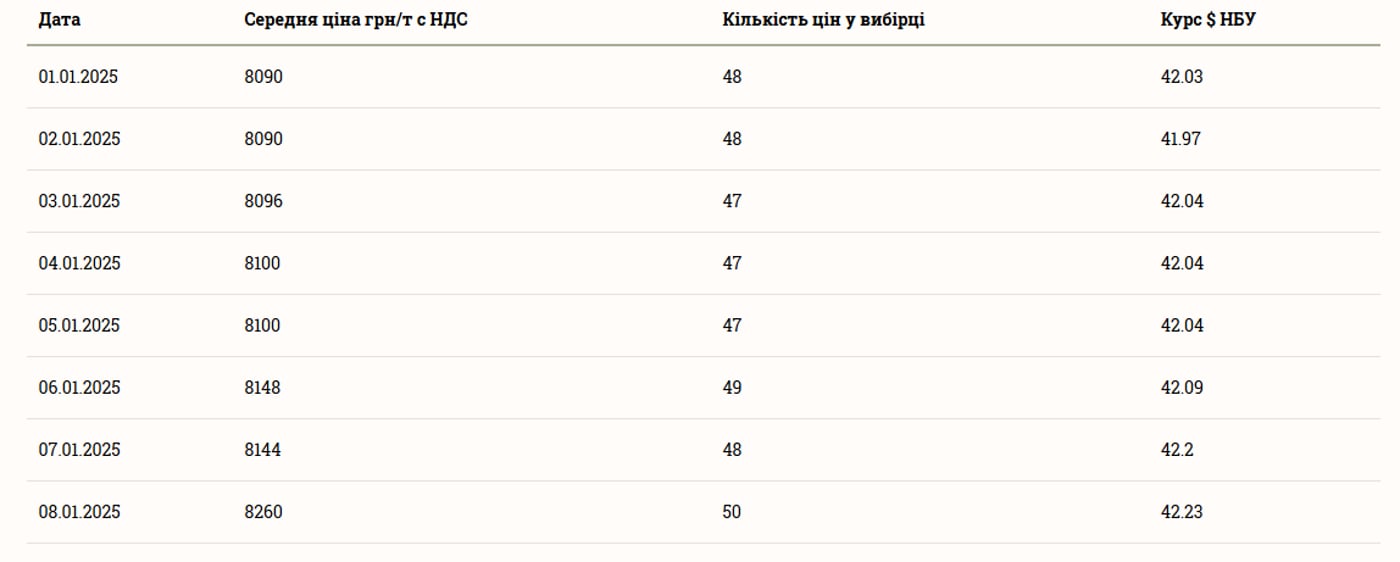Click the 04.01.2025 date cell
1400x562 pixels.
[79, 263]
